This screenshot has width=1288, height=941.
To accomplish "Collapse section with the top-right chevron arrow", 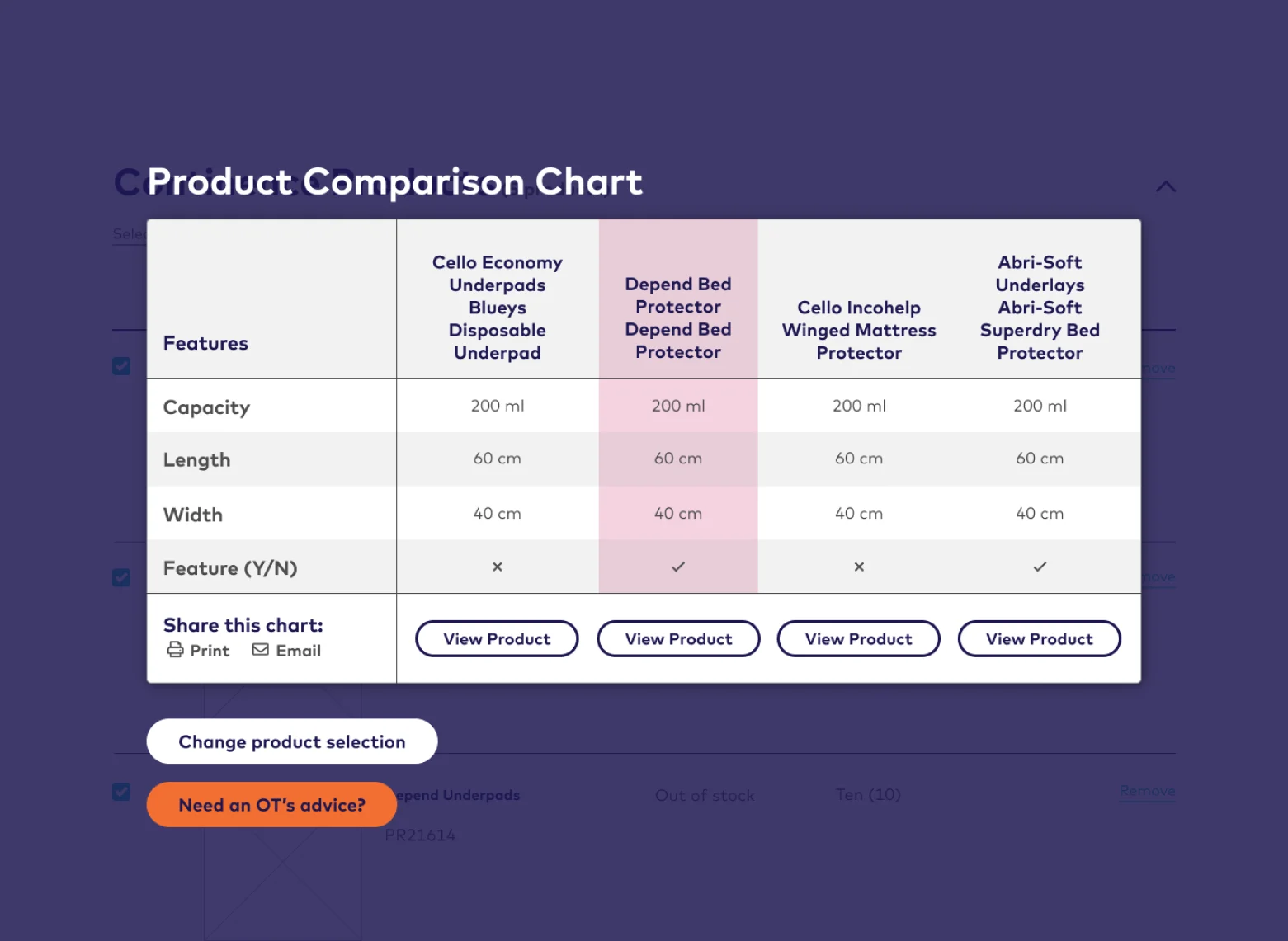I will 1166,187.
